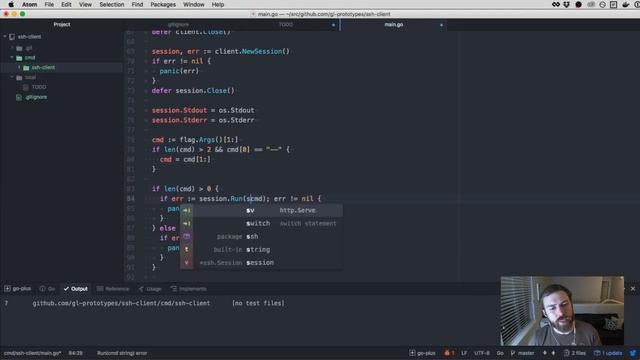This screenshot has width=640, height=360.
Task: Collapse the cmd folder in the tree
Action: pos(12,58)
